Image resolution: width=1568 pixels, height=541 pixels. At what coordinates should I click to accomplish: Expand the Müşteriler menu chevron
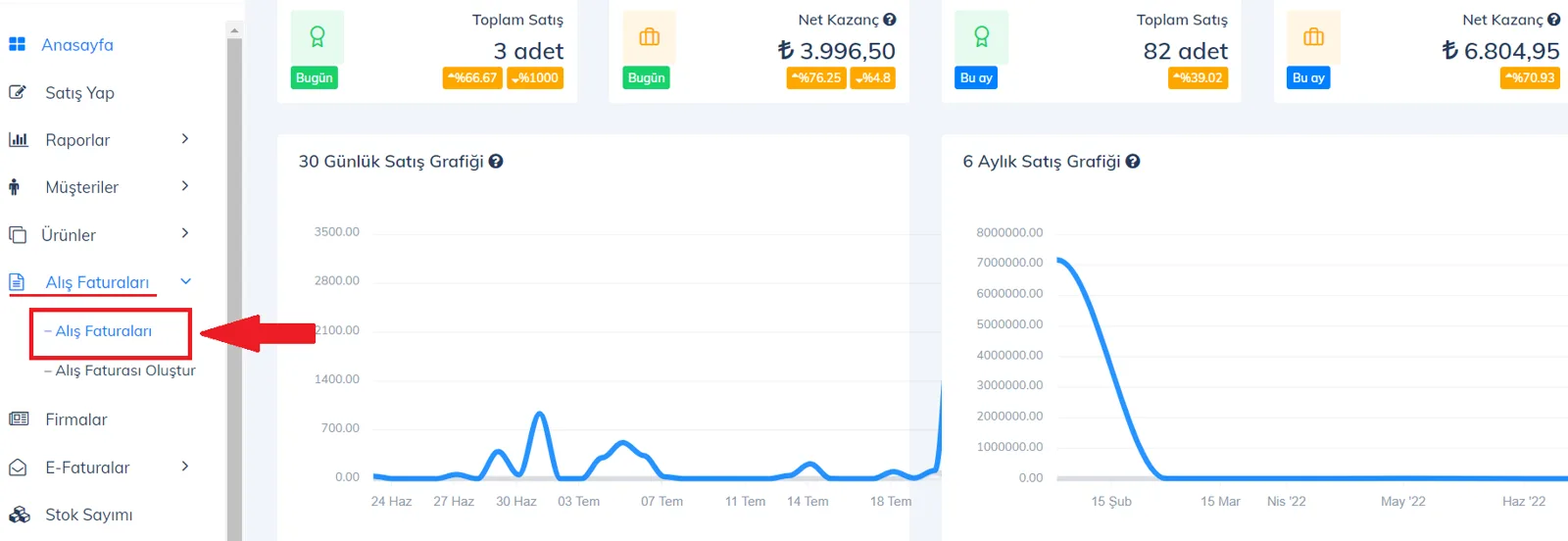185,185
